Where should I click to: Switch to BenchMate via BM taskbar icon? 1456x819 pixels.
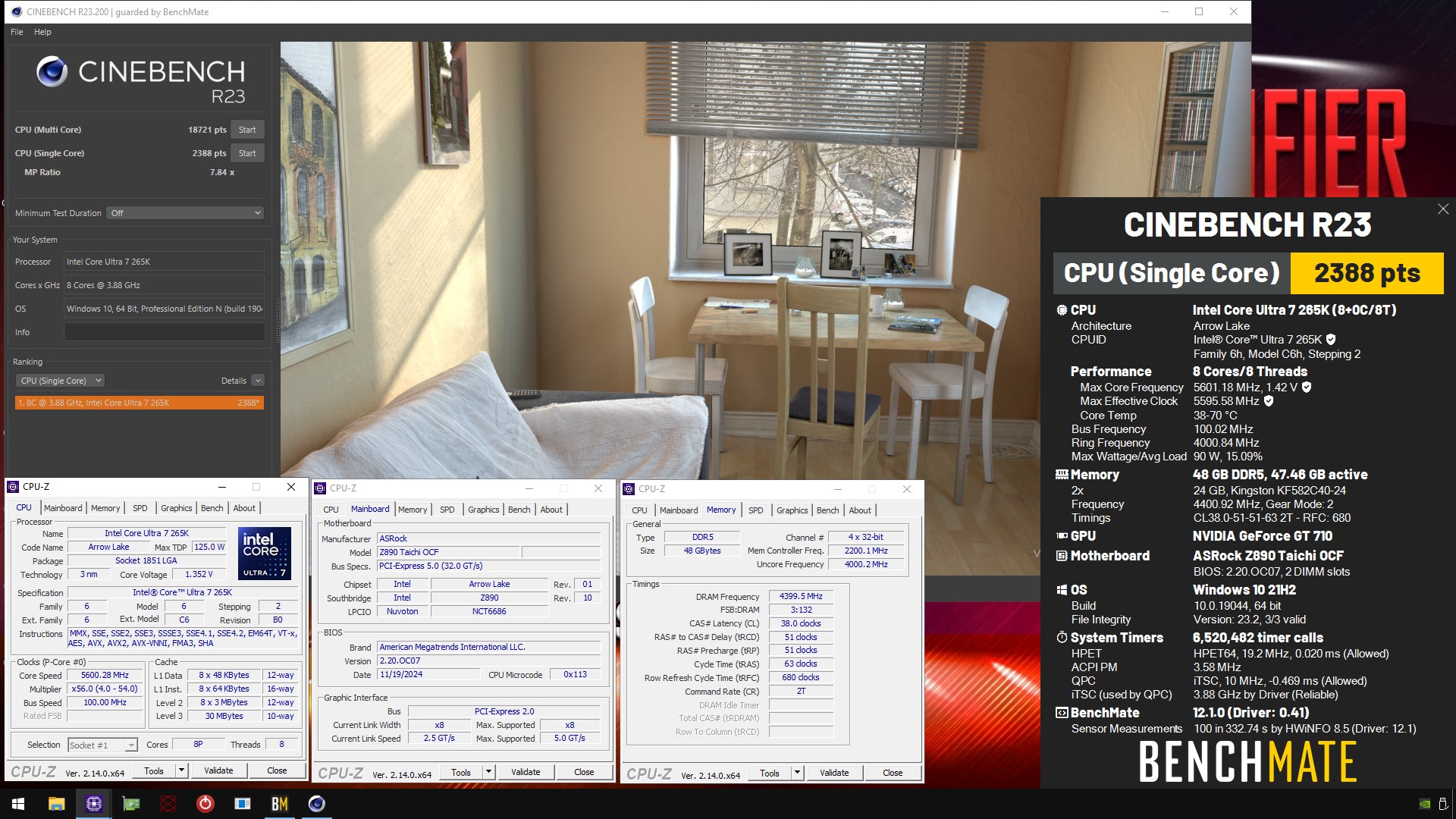coord(280,804)
